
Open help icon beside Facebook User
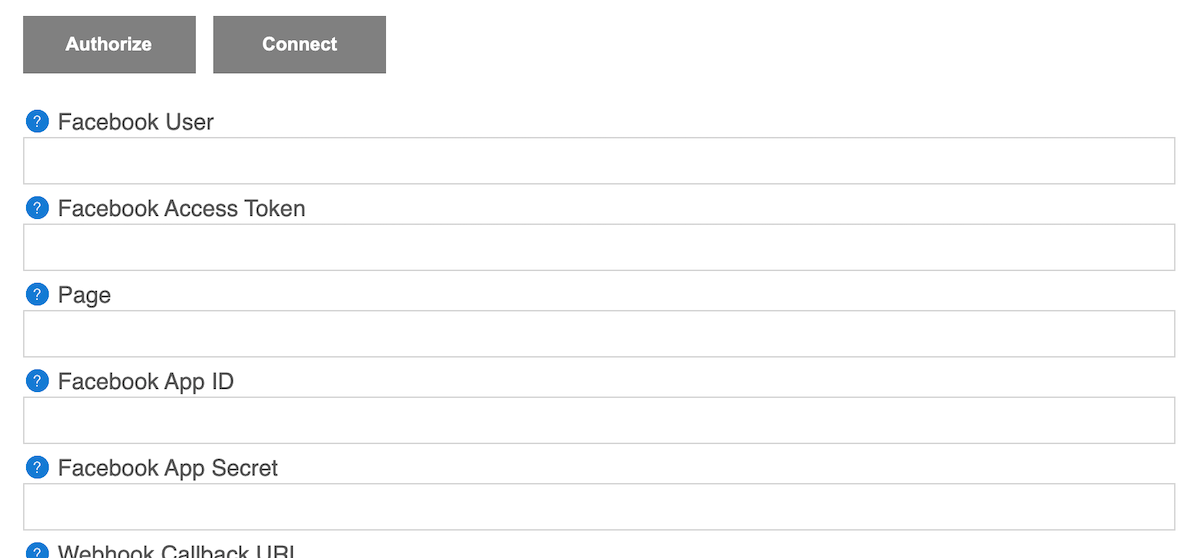pyautogui.click(x=36, y=122)
